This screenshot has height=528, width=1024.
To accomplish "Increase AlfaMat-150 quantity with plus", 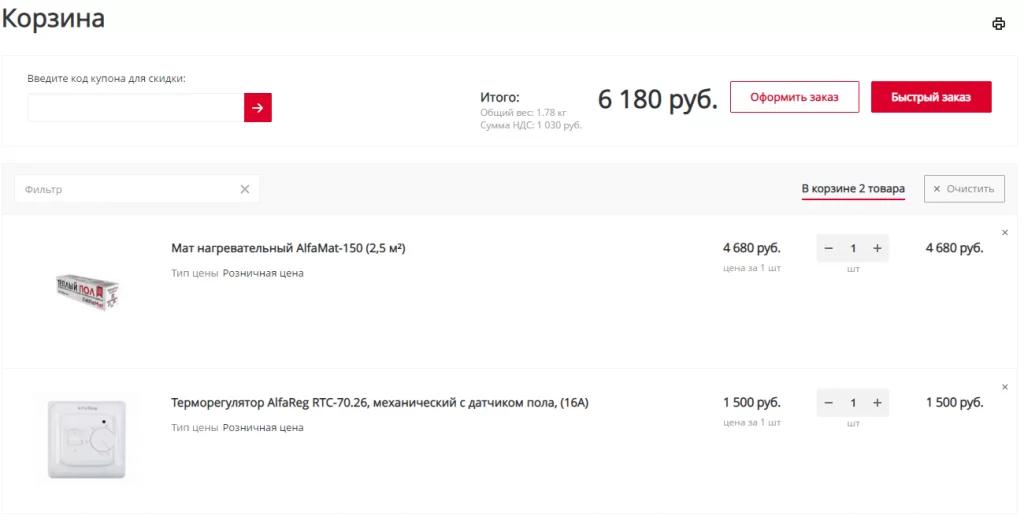I will point(877,248).
